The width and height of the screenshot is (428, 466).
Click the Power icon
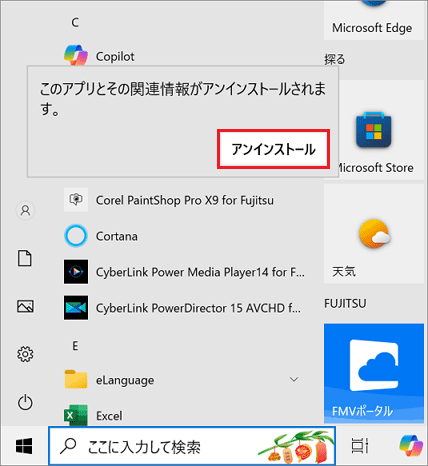coord(25,402)
